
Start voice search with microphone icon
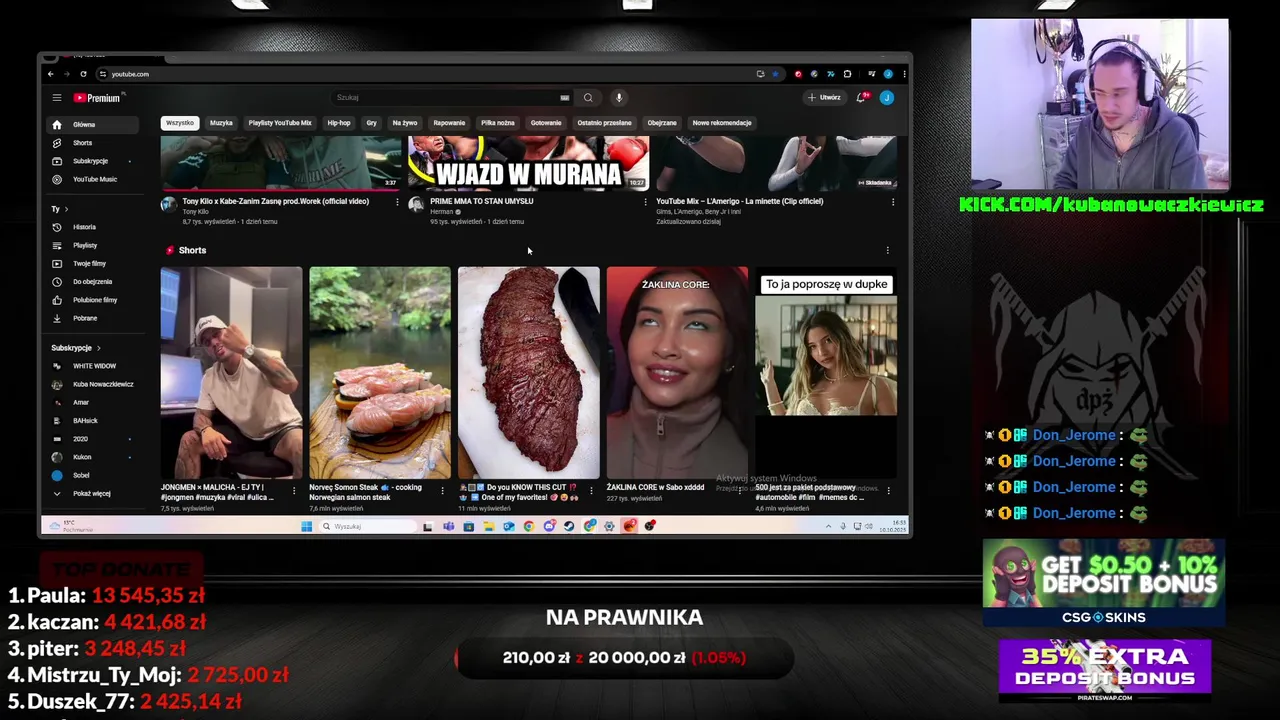point(619,98)
